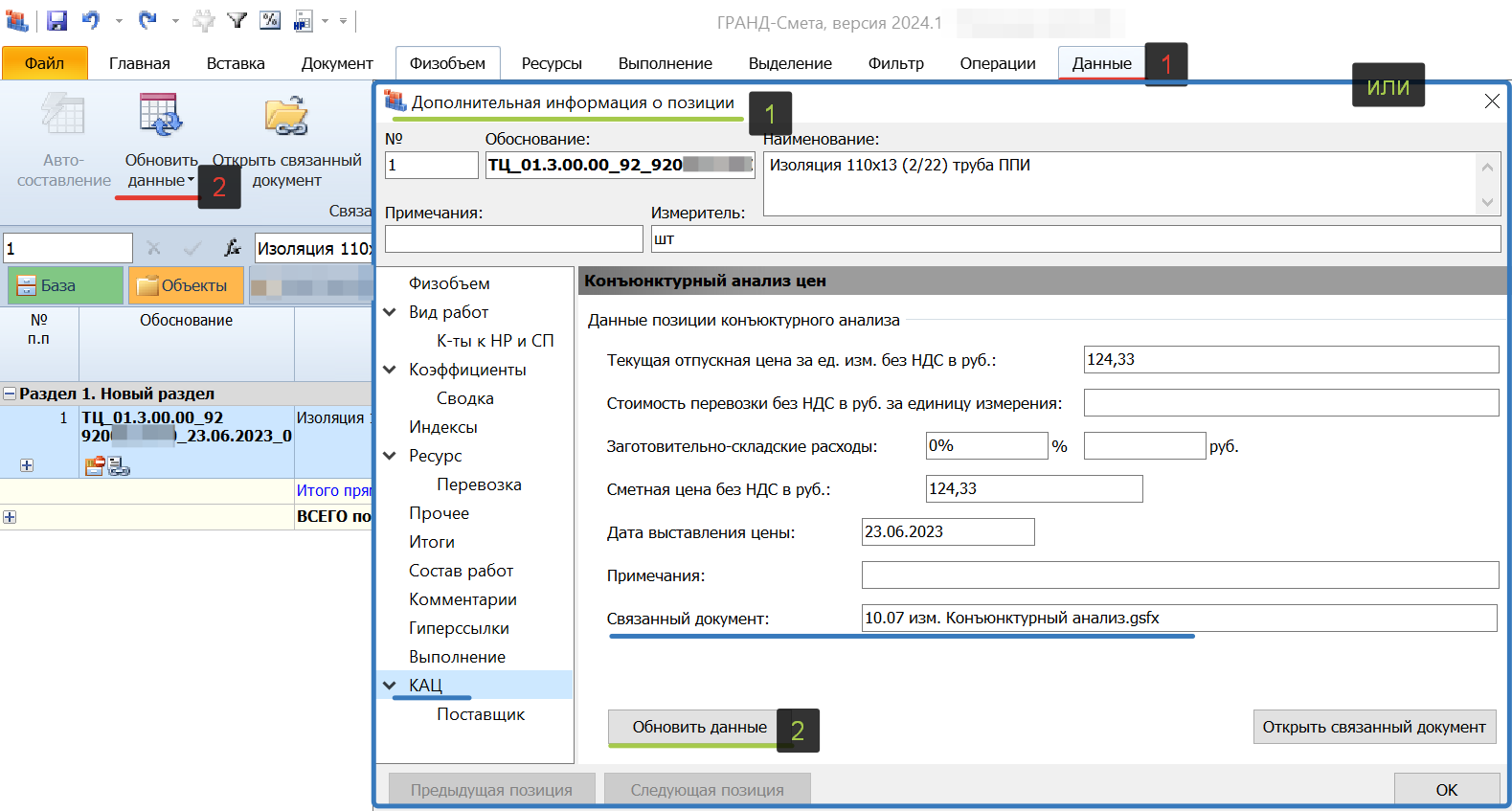Viewport: 1512px width, 811px height.
Task: Open the Данные ribbon tab
Action: [1102, 63]
